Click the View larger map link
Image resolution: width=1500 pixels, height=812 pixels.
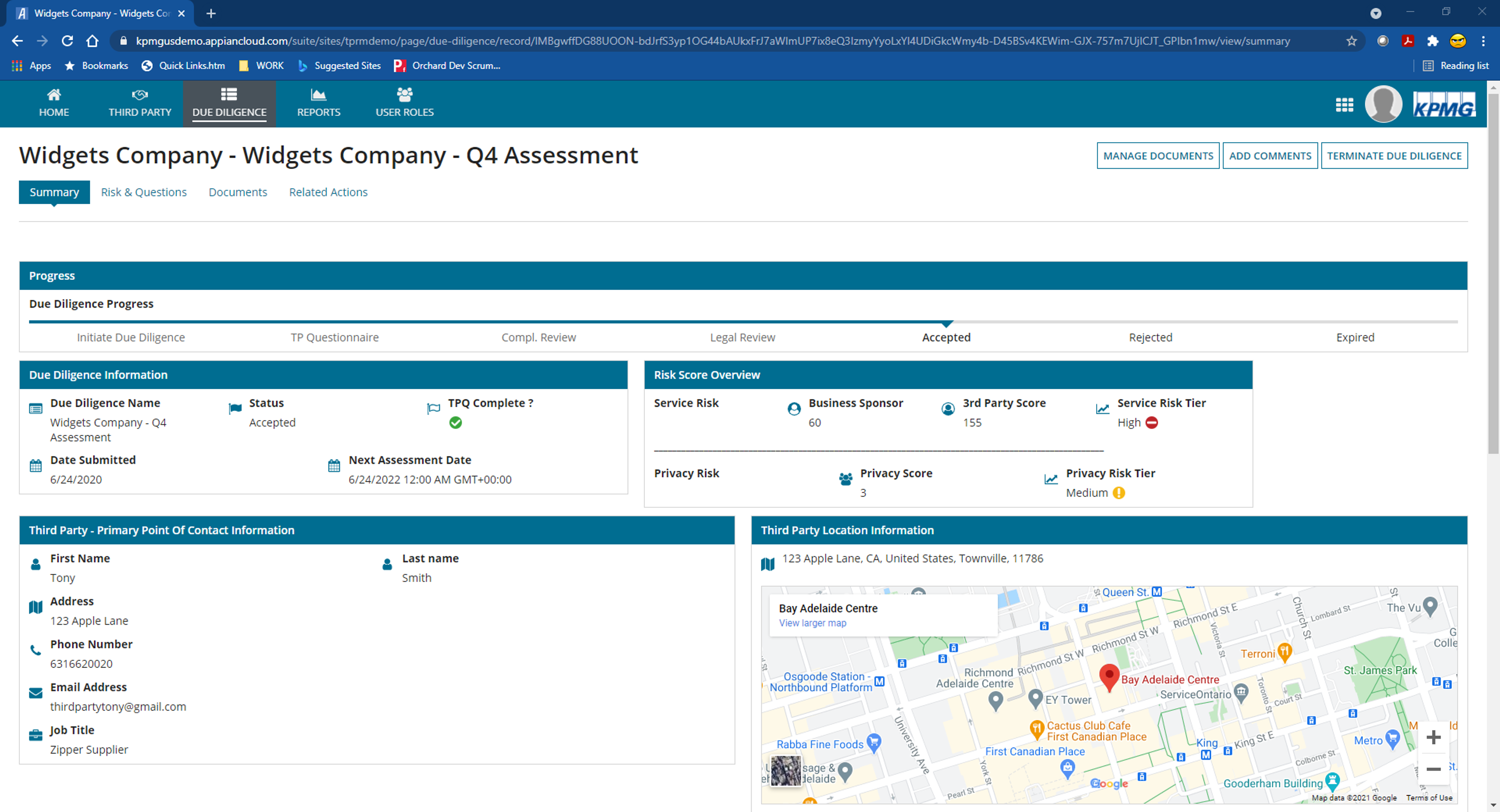(x=812, y=623)
